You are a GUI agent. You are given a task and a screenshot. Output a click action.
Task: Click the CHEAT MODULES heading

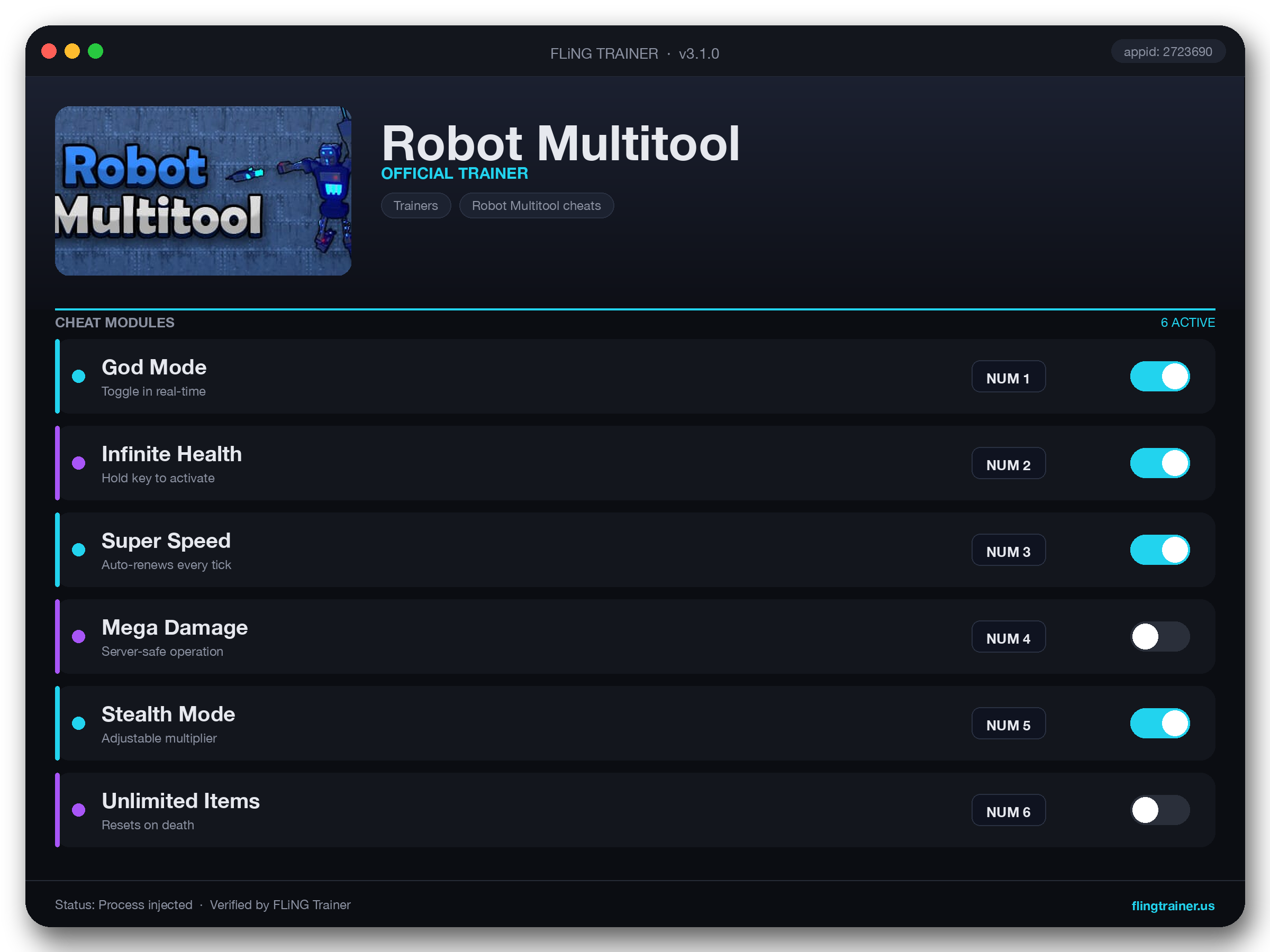(115, 323)
